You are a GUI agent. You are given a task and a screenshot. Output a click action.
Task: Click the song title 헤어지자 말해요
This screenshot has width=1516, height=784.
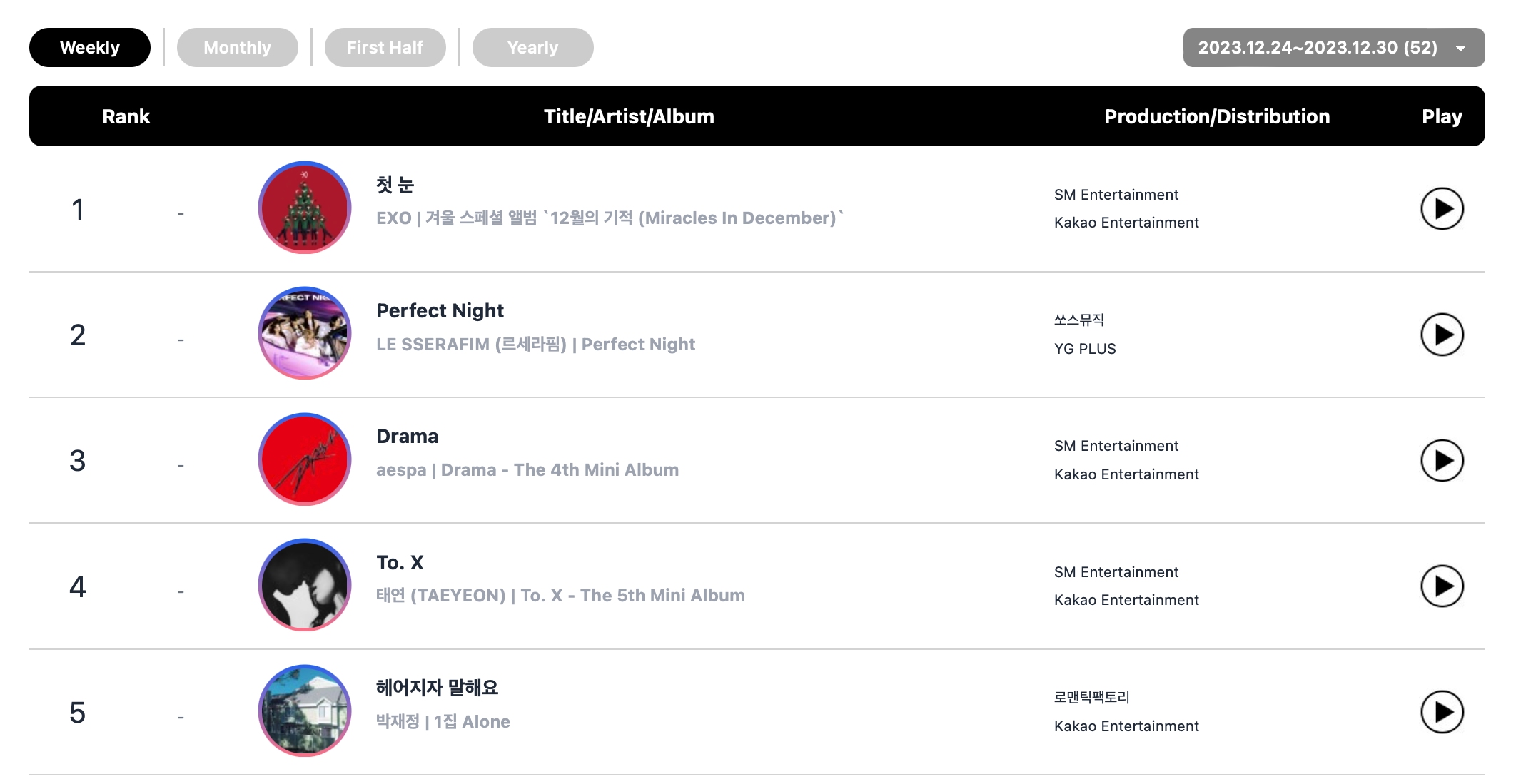(437, 688)
